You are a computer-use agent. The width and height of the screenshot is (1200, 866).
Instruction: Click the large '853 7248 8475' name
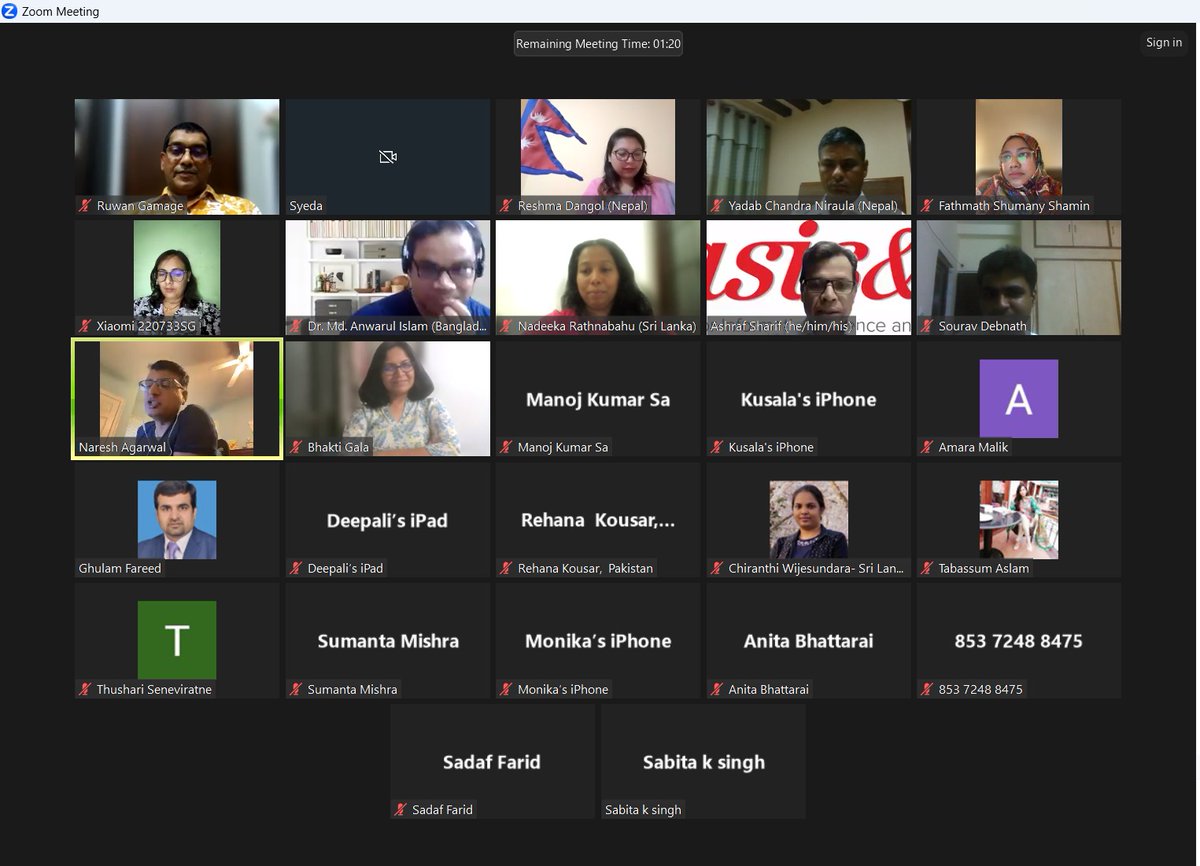pos(1018,641)
